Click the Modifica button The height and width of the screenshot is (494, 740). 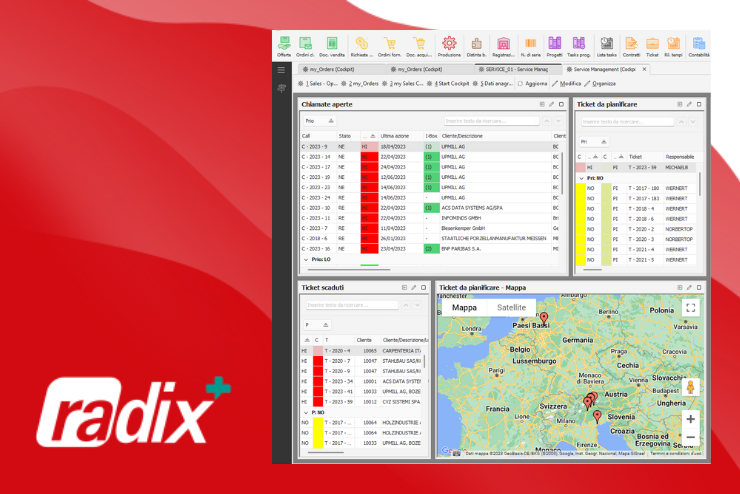[566, 84]
